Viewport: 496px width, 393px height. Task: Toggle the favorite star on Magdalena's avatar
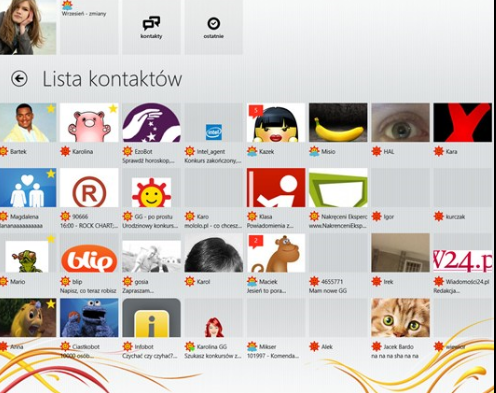coord(51,173)
